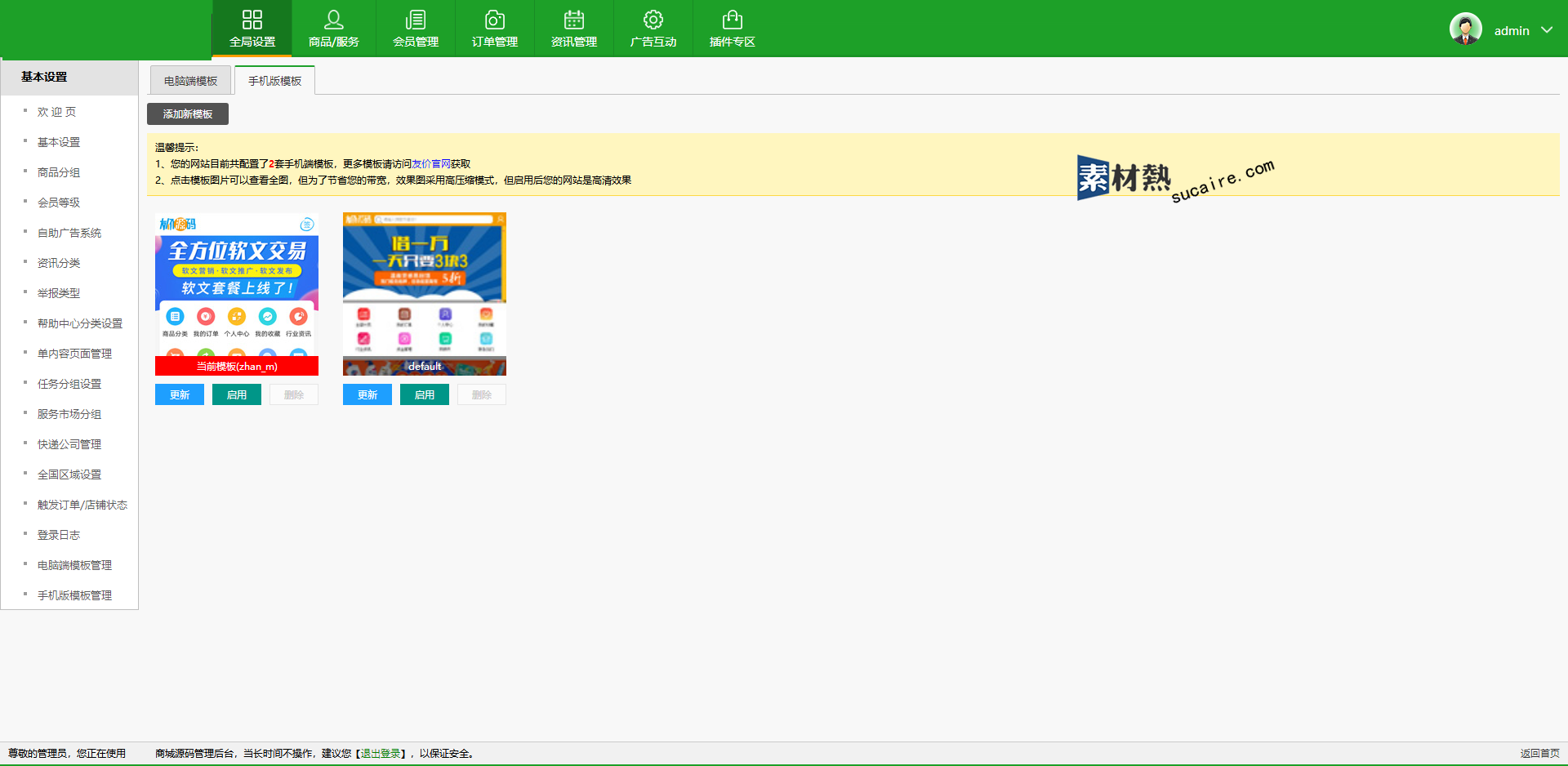Open the 友价官网 link
1568x766 pixels.
tap(431, 164)
